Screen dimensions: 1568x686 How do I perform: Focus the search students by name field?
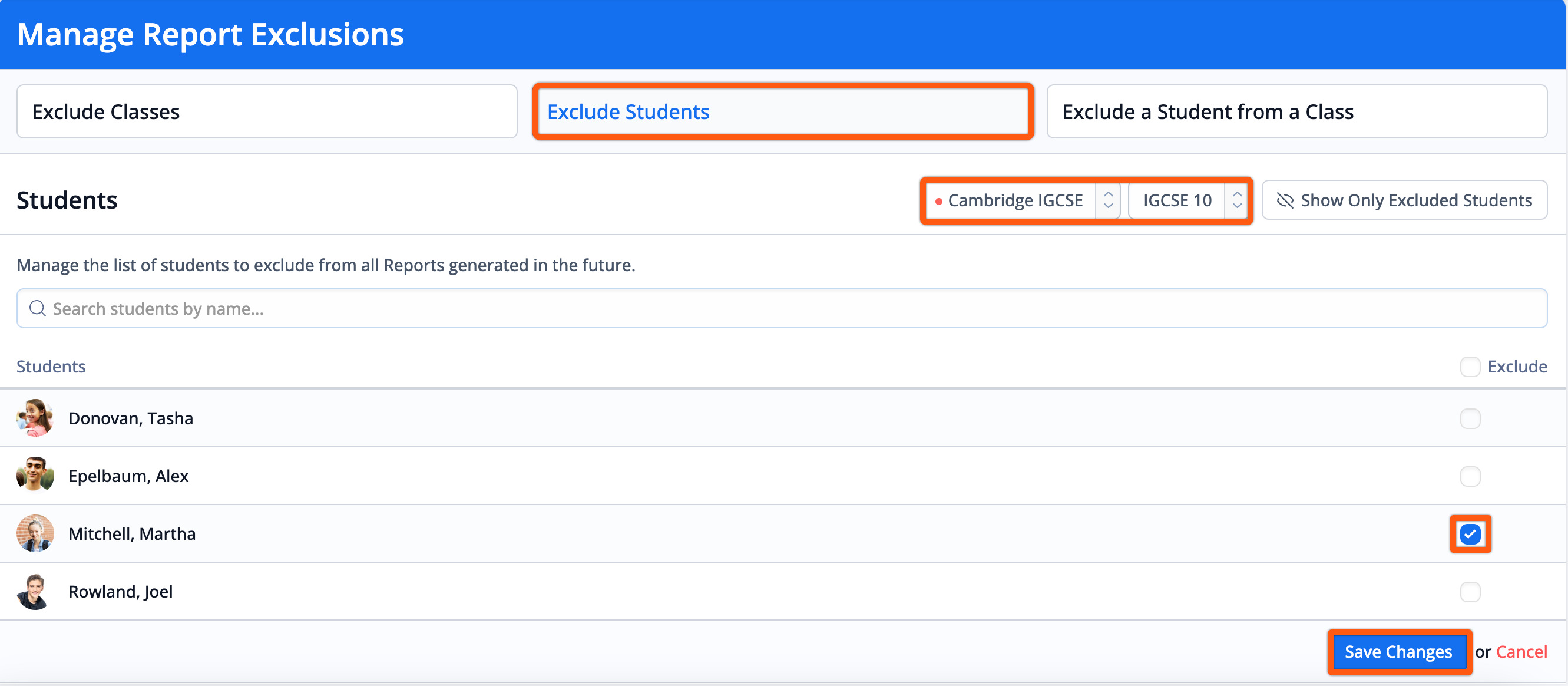pos(791,308)
